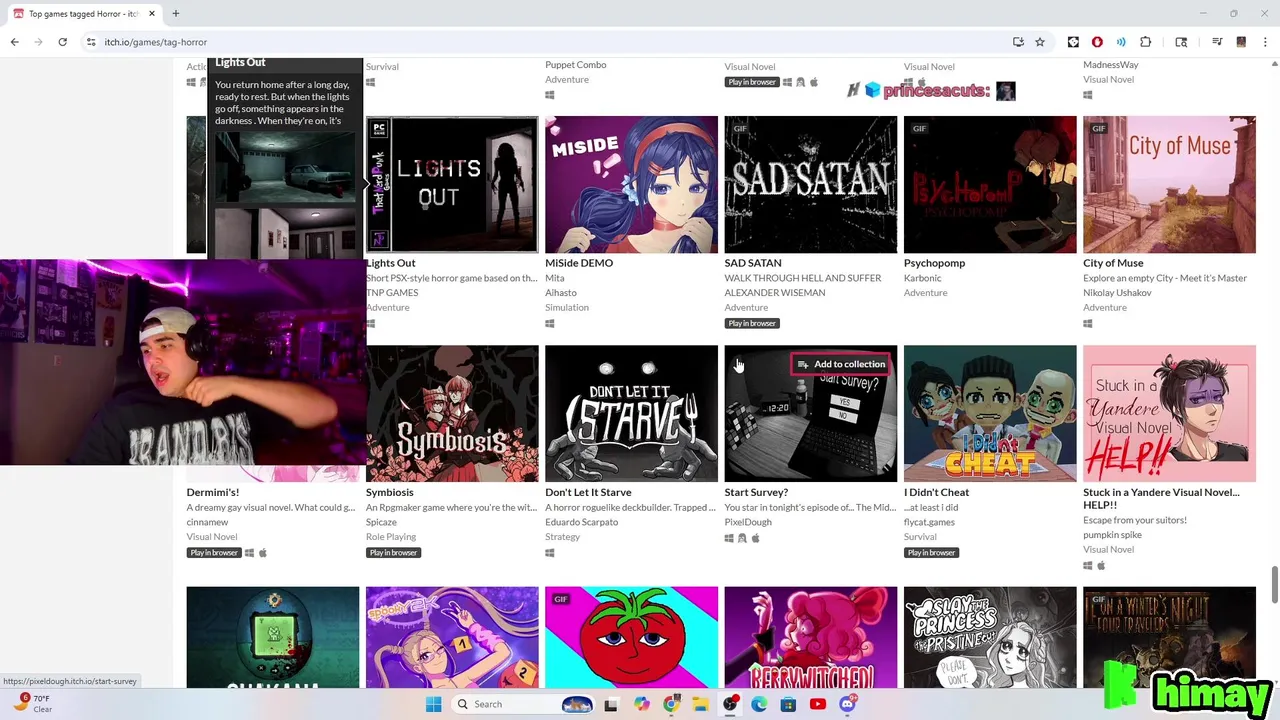The height and width of the screenshot is (720, 1280).
Task: Click Play in browser under Dermimi's!
Action: point(214,552)
